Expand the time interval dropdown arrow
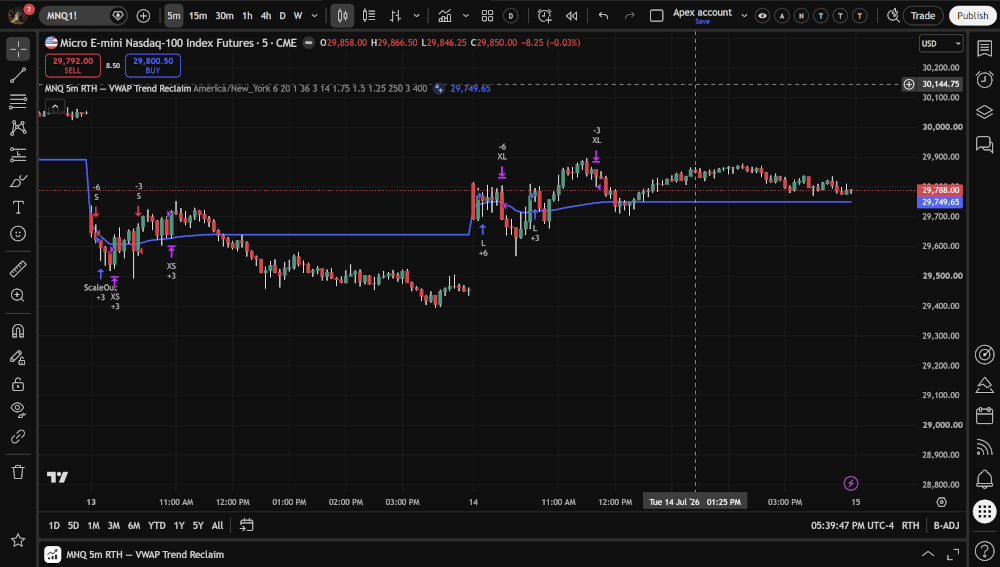This screenshot has height=567, width=1000. click(314, 16)
